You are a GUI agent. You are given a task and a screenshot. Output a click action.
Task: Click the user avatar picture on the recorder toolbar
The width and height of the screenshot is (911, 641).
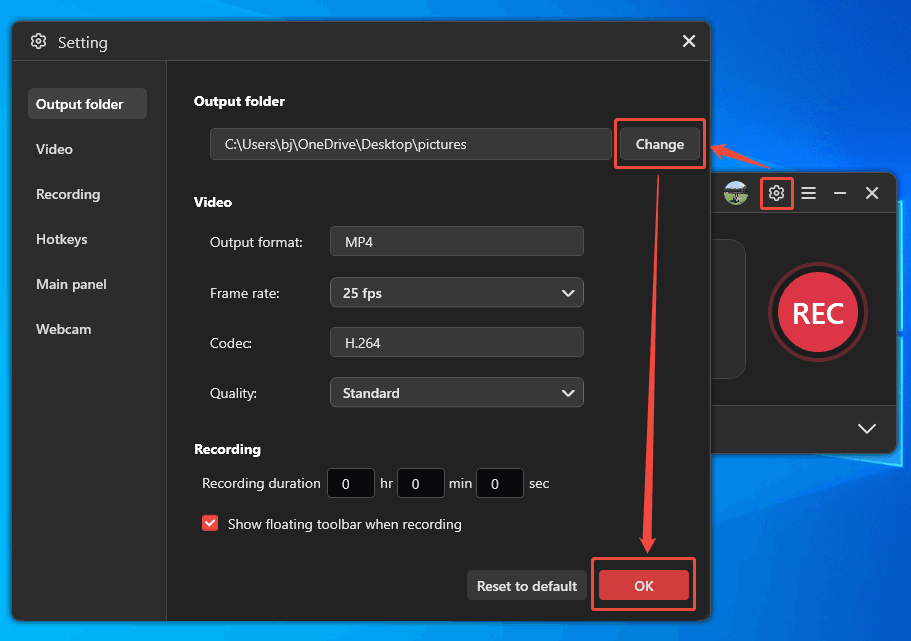pos(736,192)
